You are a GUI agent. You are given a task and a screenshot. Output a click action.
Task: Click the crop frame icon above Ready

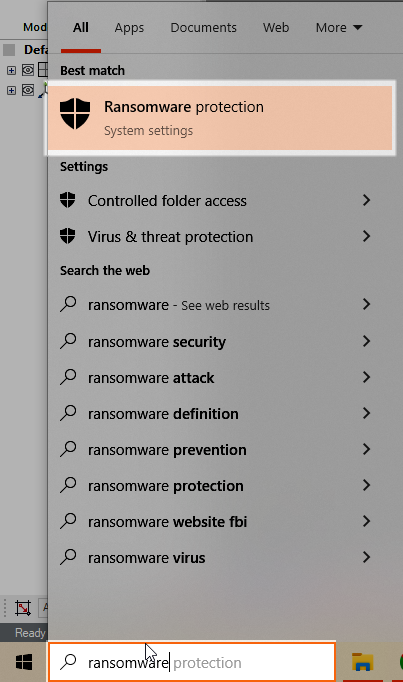(23, 608)
